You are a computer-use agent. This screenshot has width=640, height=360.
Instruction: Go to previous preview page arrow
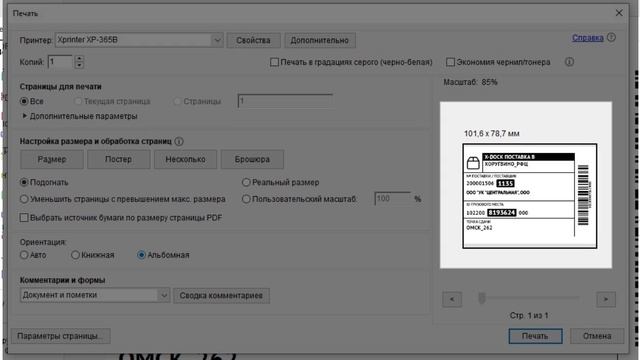[452, 299]
